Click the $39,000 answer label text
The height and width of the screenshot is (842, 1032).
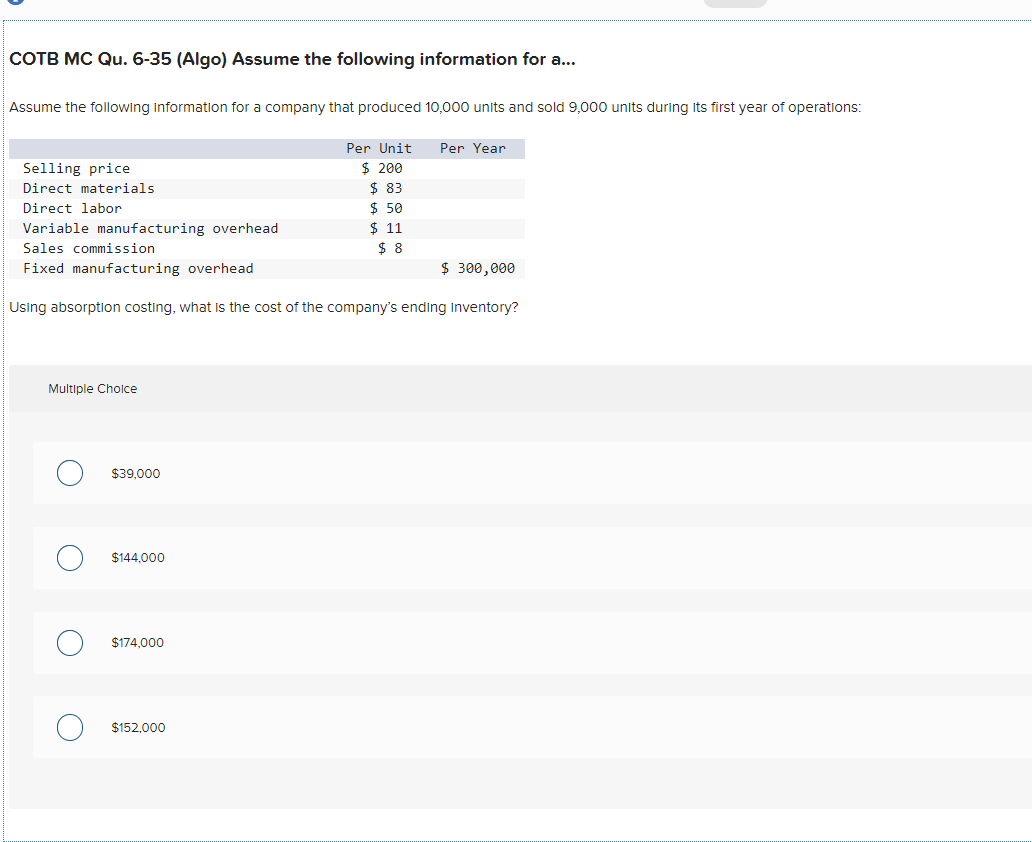tap(134, 473)
